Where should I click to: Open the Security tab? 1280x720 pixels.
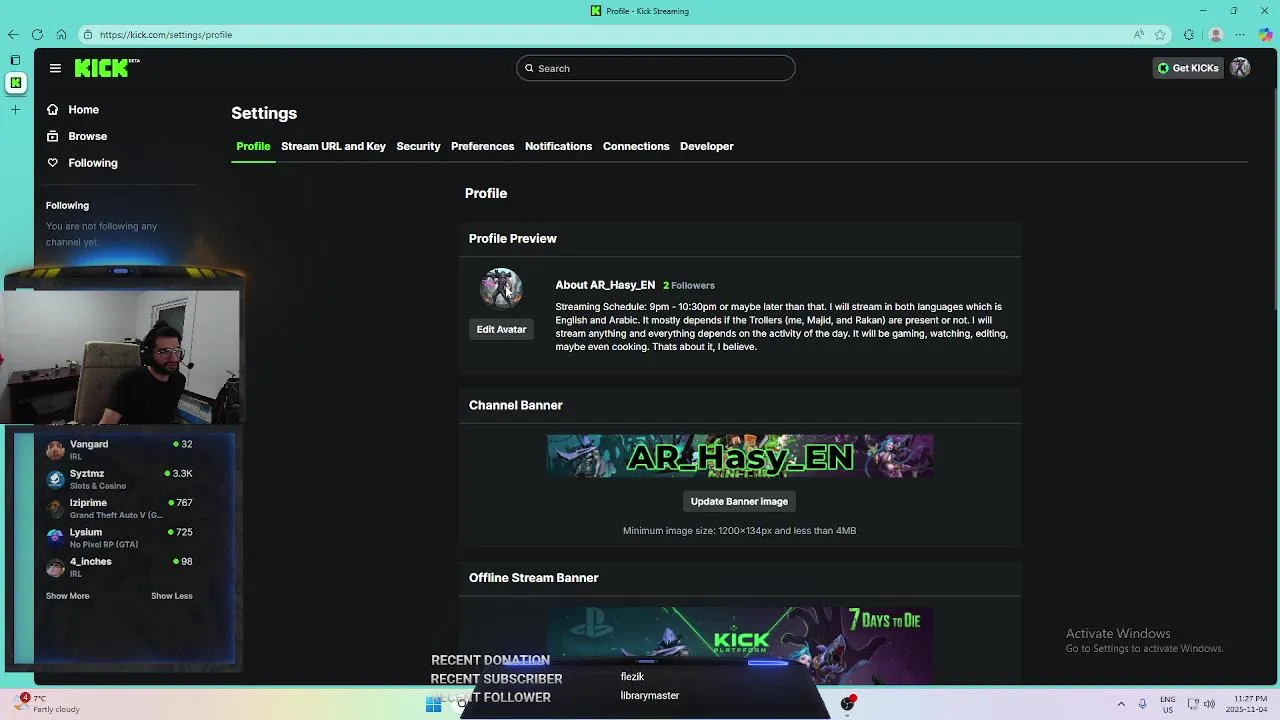(418, 146)
